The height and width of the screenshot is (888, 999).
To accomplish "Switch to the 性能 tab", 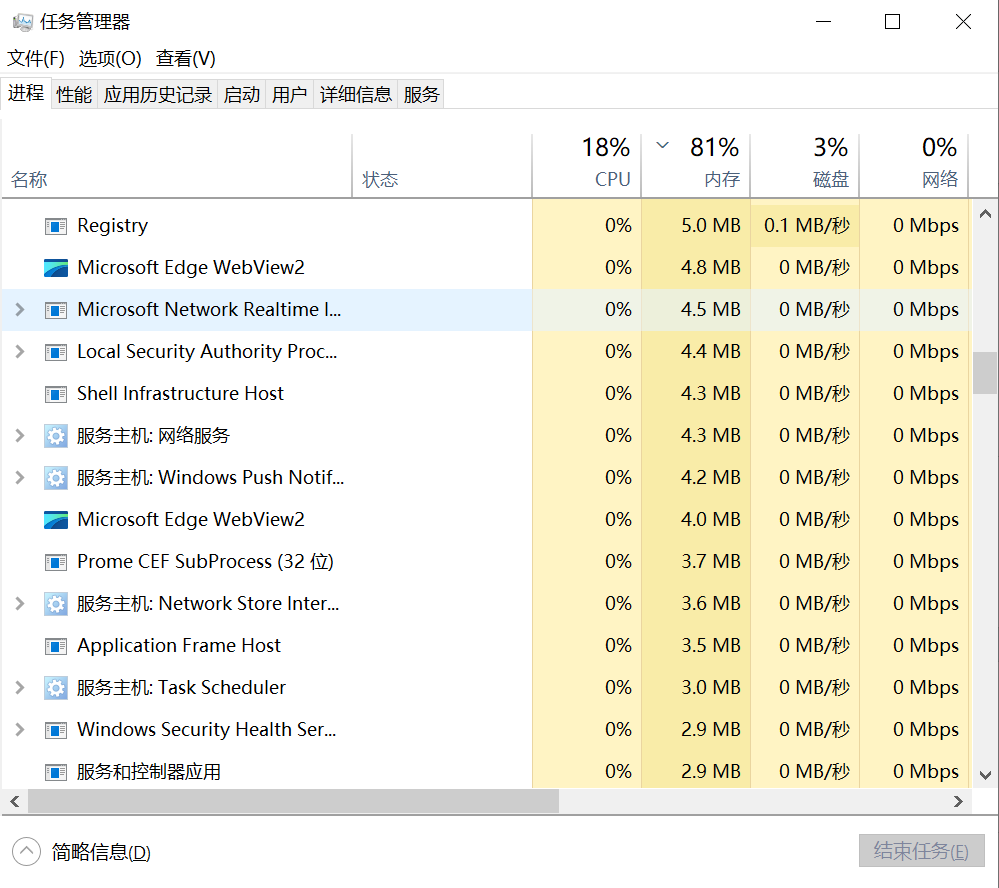I will tap(74, 95).
